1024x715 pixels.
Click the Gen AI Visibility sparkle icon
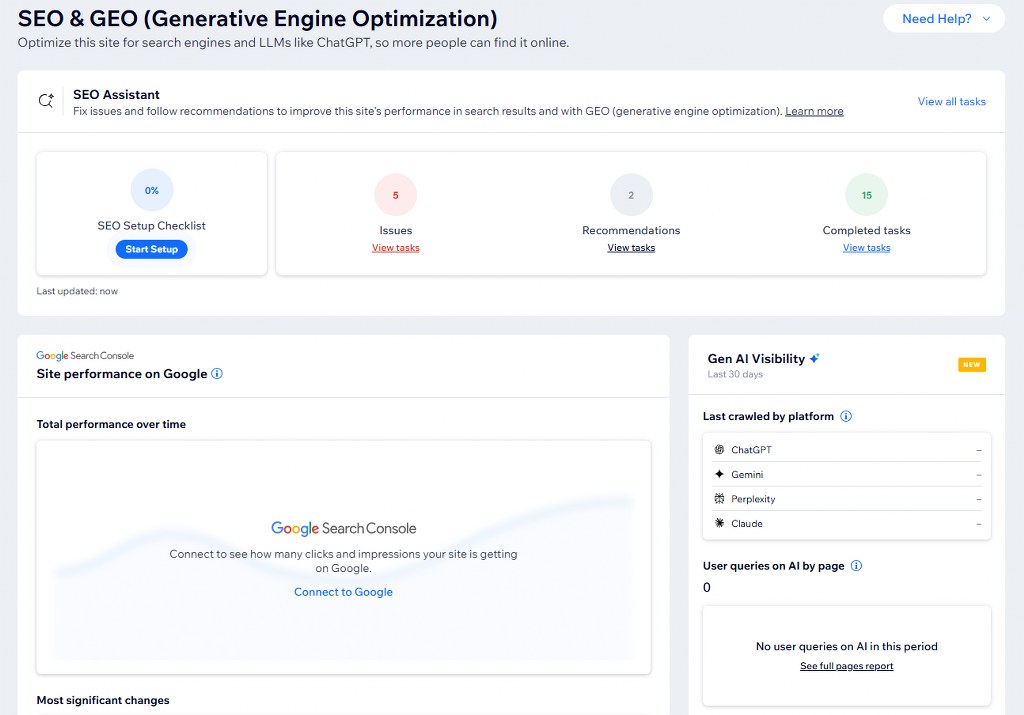(x=814, y=358)
